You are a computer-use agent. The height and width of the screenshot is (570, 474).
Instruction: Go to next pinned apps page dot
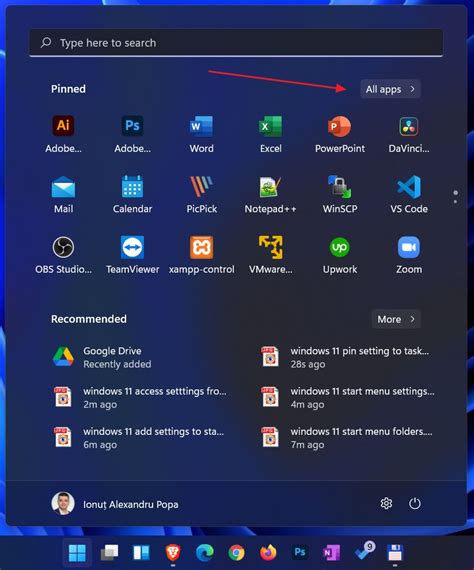(455, 201)
